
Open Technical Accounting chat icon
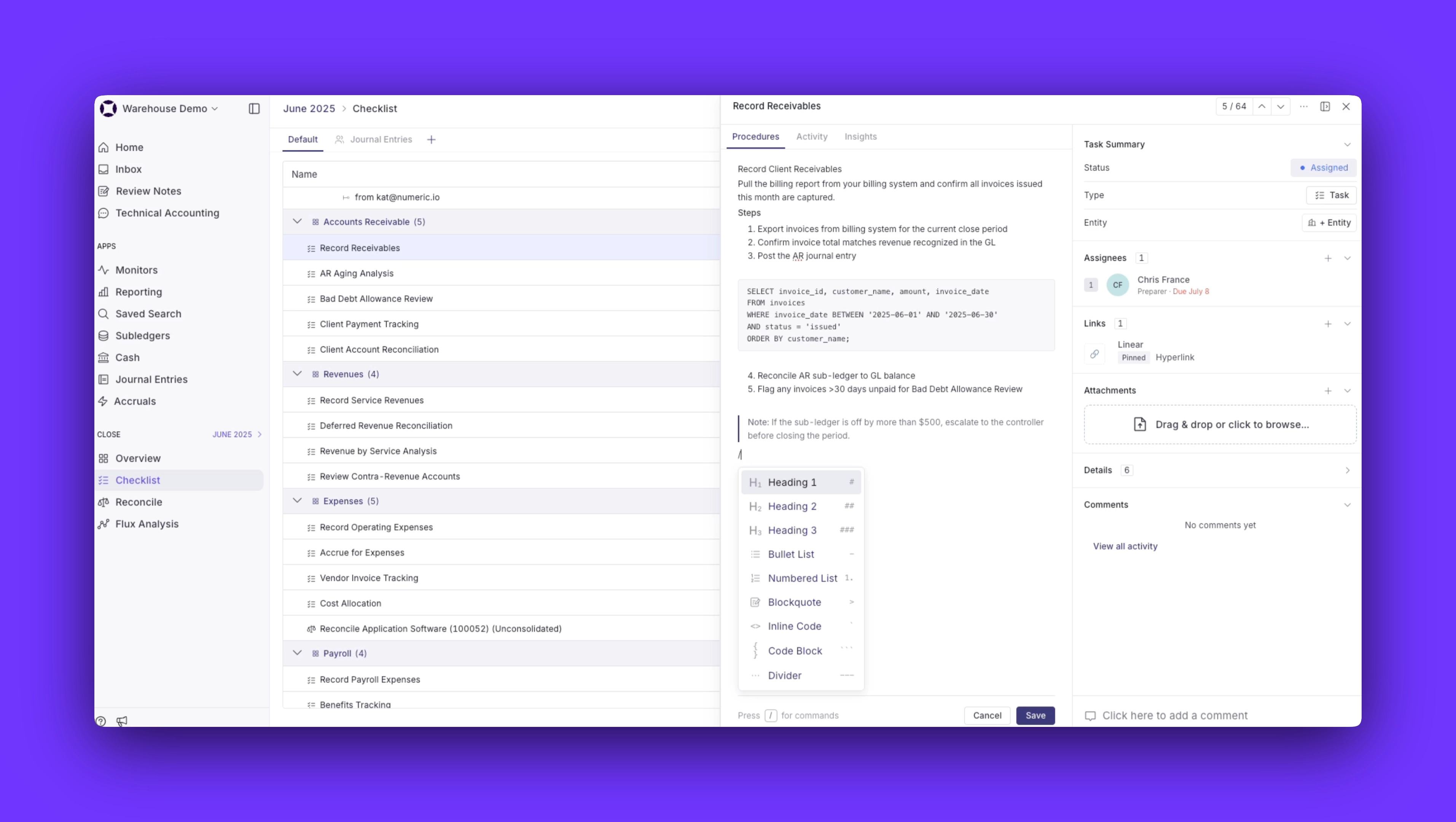click(104, 213)
